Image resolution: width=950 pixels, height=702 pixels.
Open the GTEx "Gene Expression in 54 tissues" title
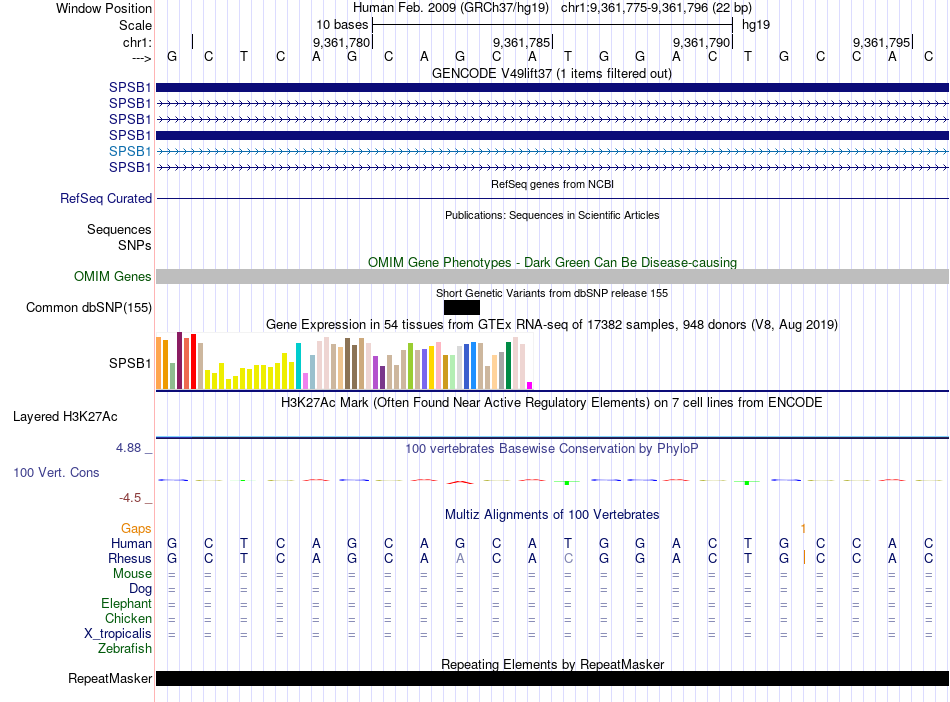(552, 324)
